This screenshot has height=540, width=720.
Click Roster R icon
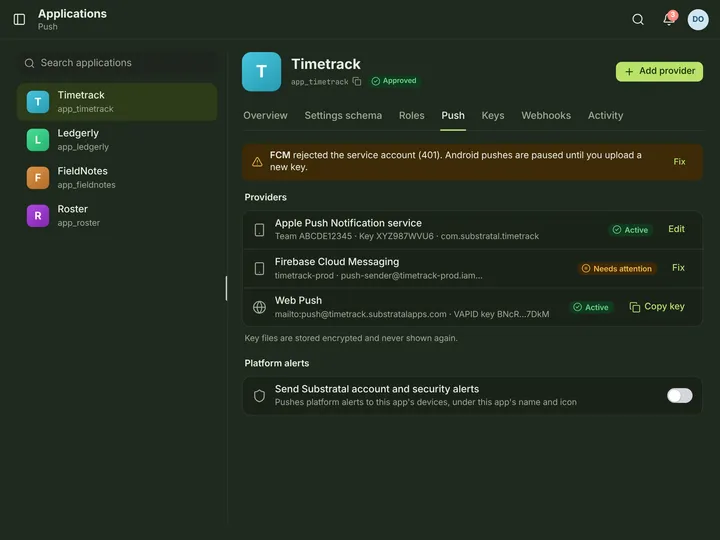pos(38,216)
